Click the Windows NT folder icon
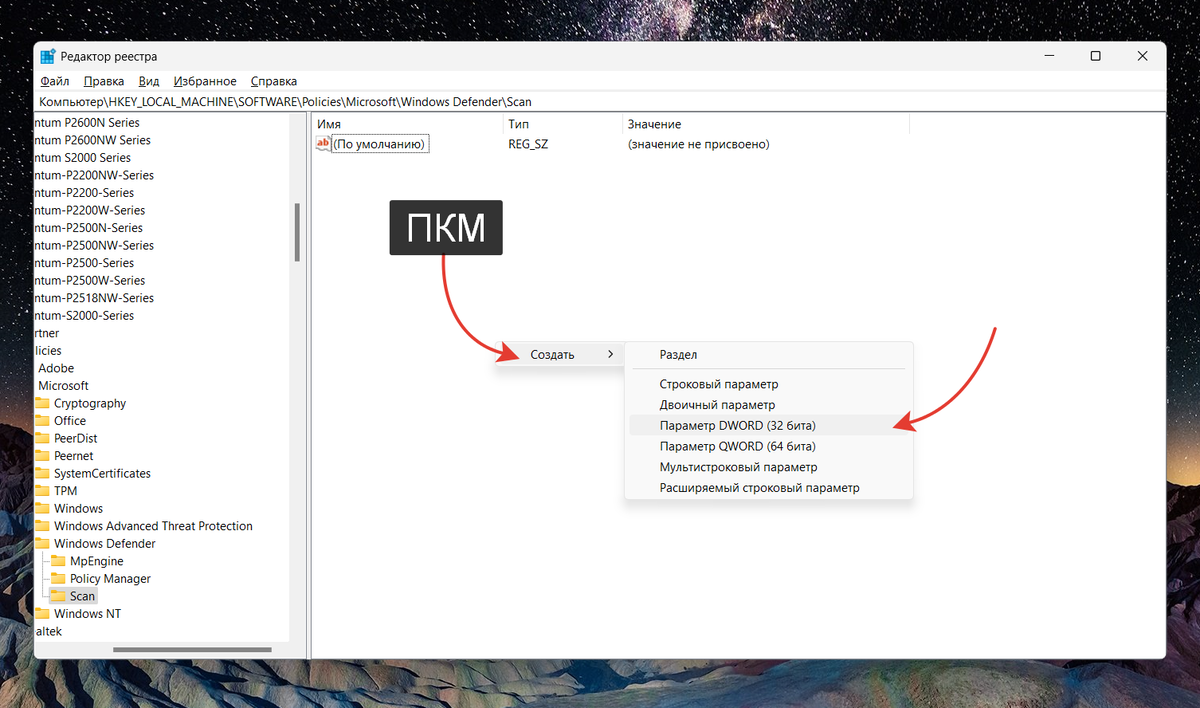 pos(42,614)
